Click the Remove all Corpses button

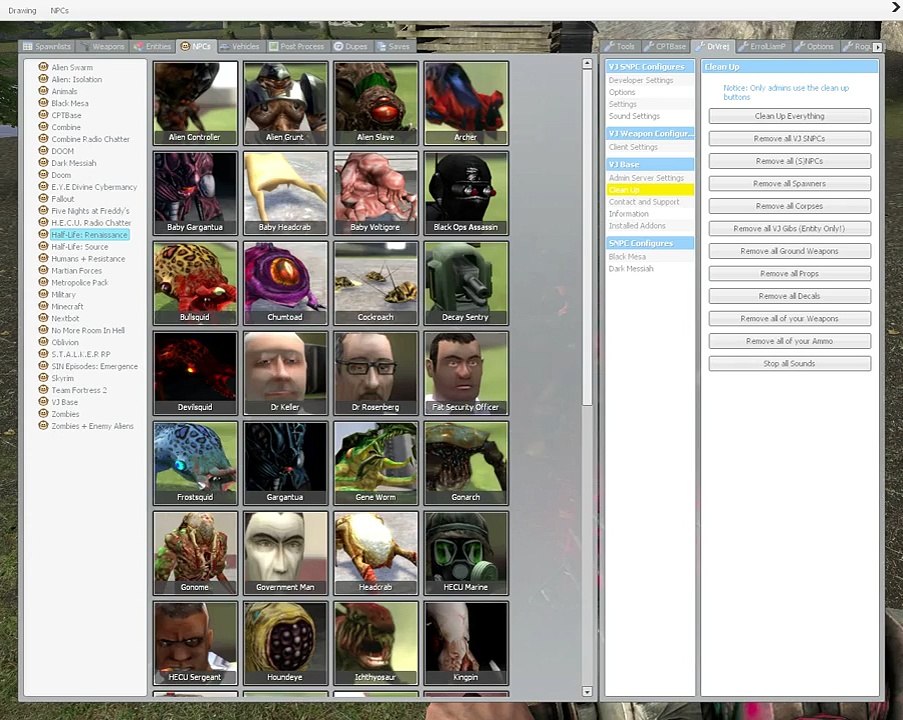789,206
